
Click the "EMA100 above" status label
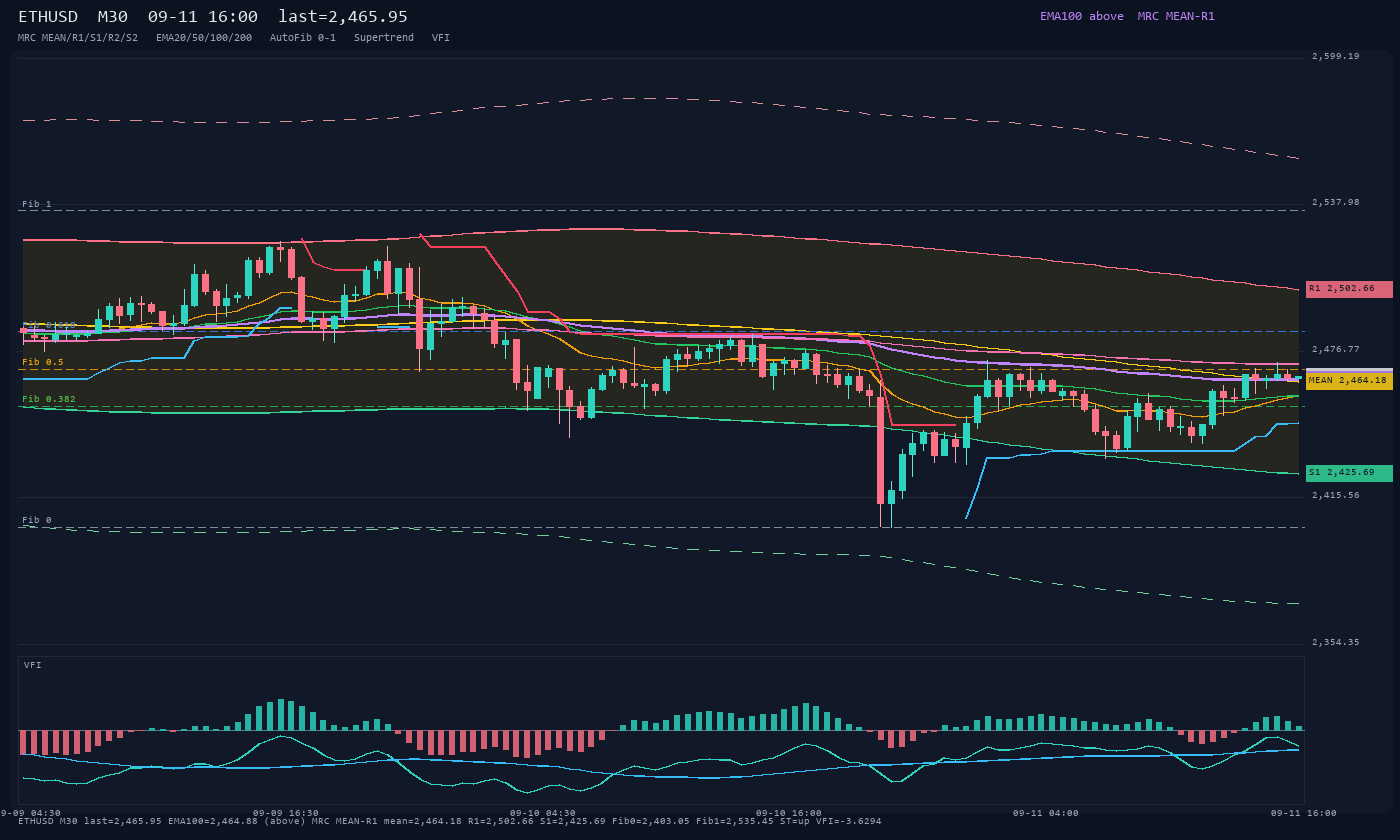point(1081,16)
